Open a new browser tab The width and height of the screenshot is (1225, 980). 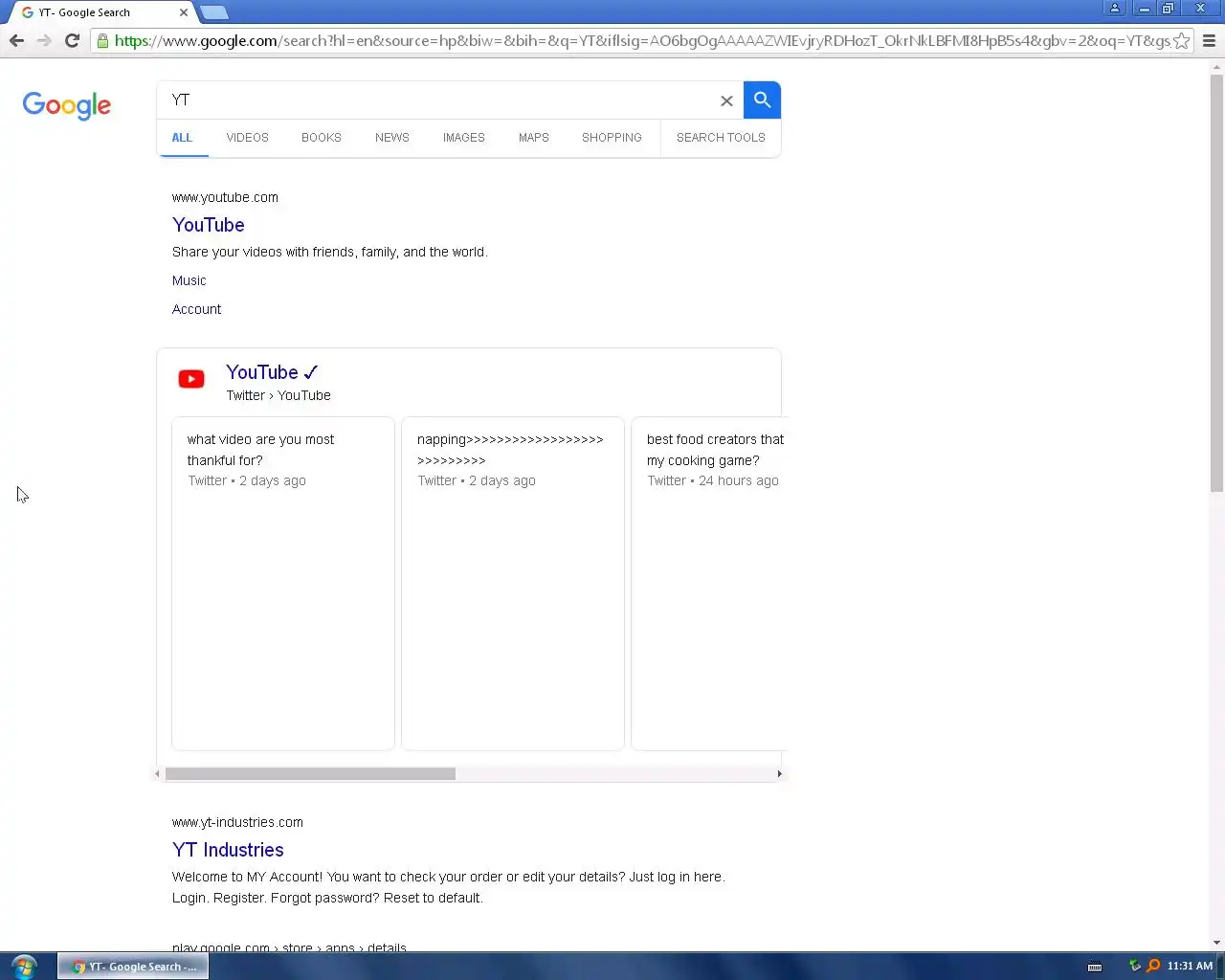214,12
